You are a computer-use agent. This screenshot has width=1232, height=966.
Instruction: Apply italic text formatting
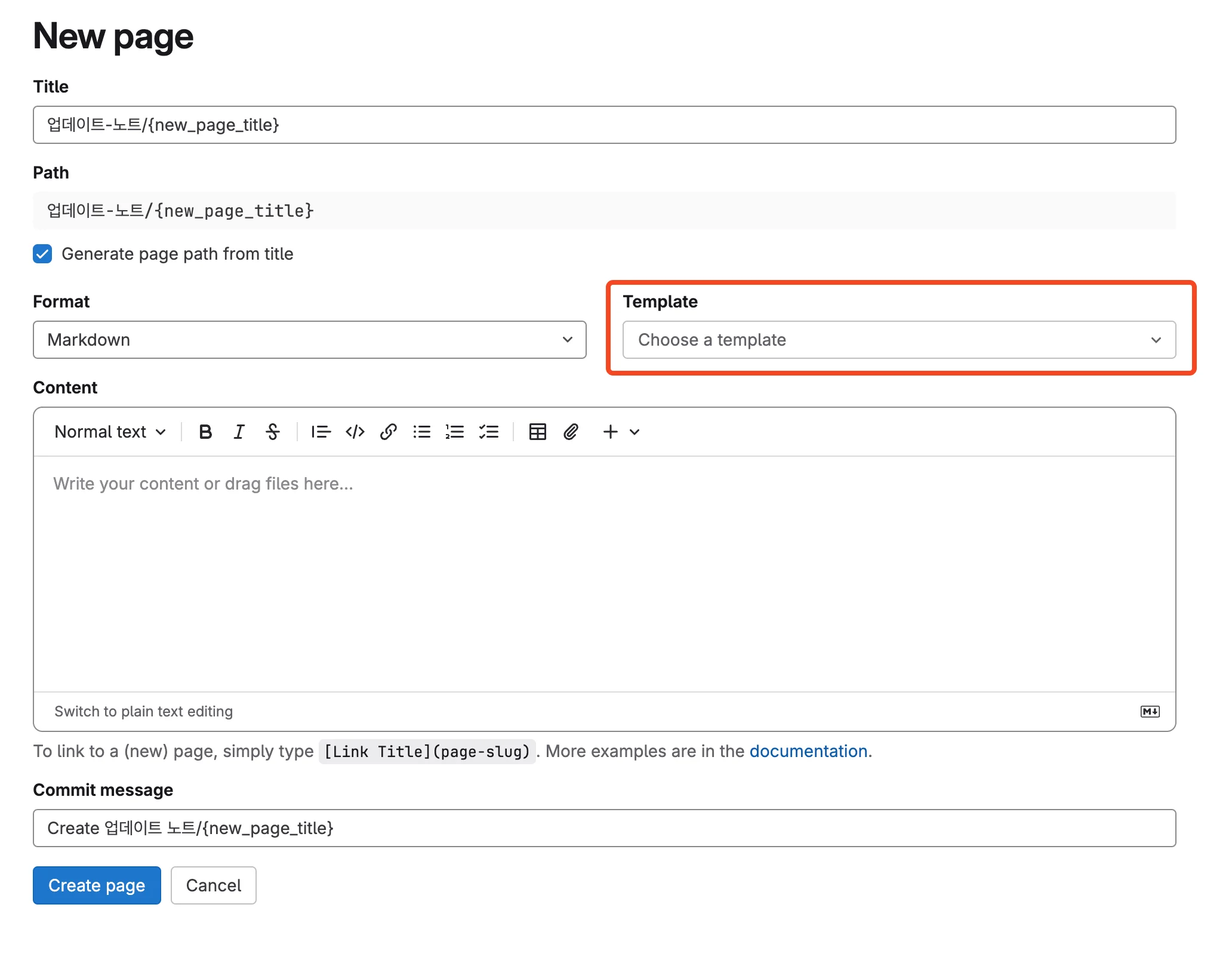(x=239, y=432)
